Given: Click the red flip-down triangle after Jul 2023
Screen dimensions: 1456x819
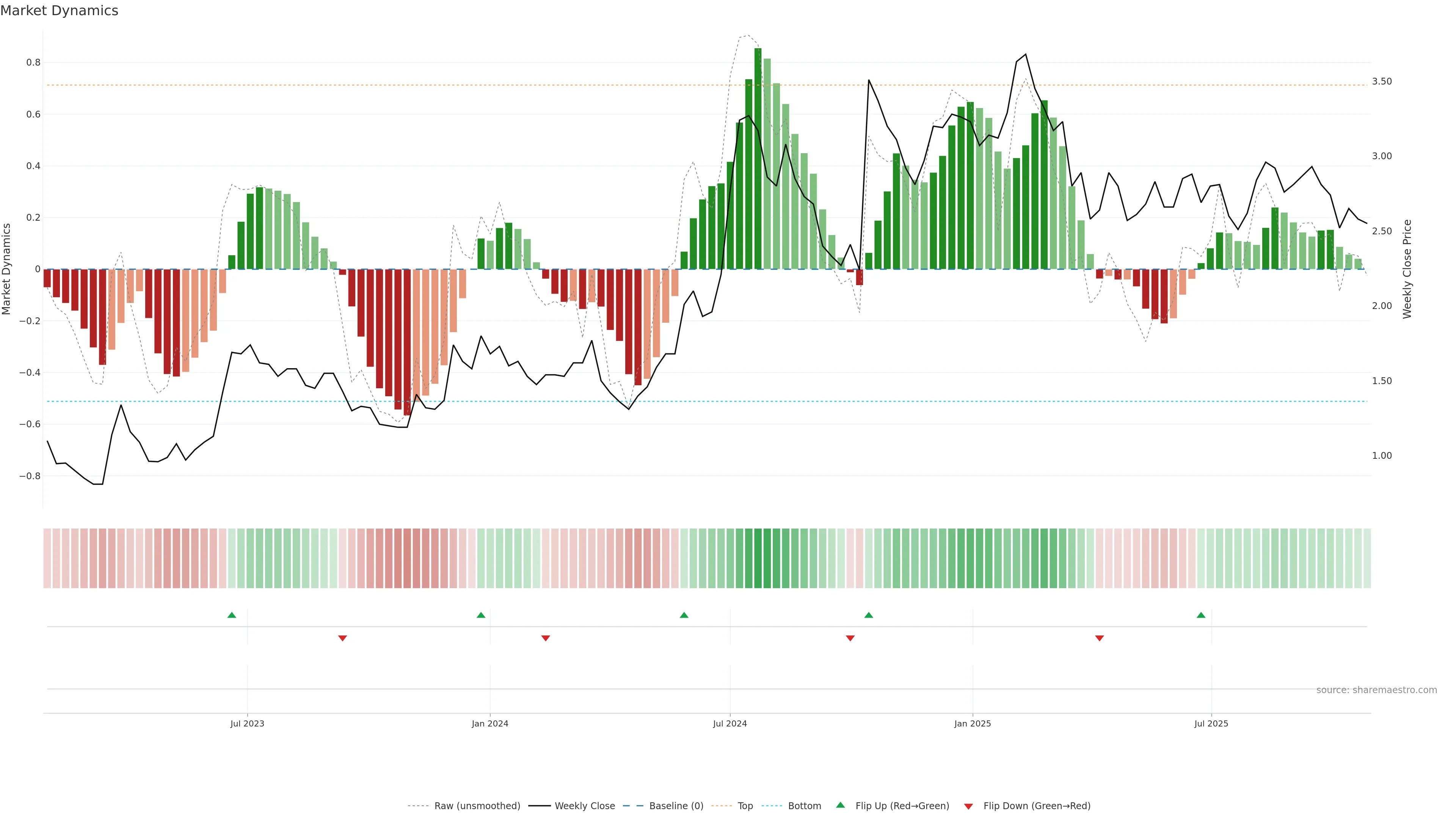Looking at the screenshot, I should pyautogui.click(x=342, y=638).
